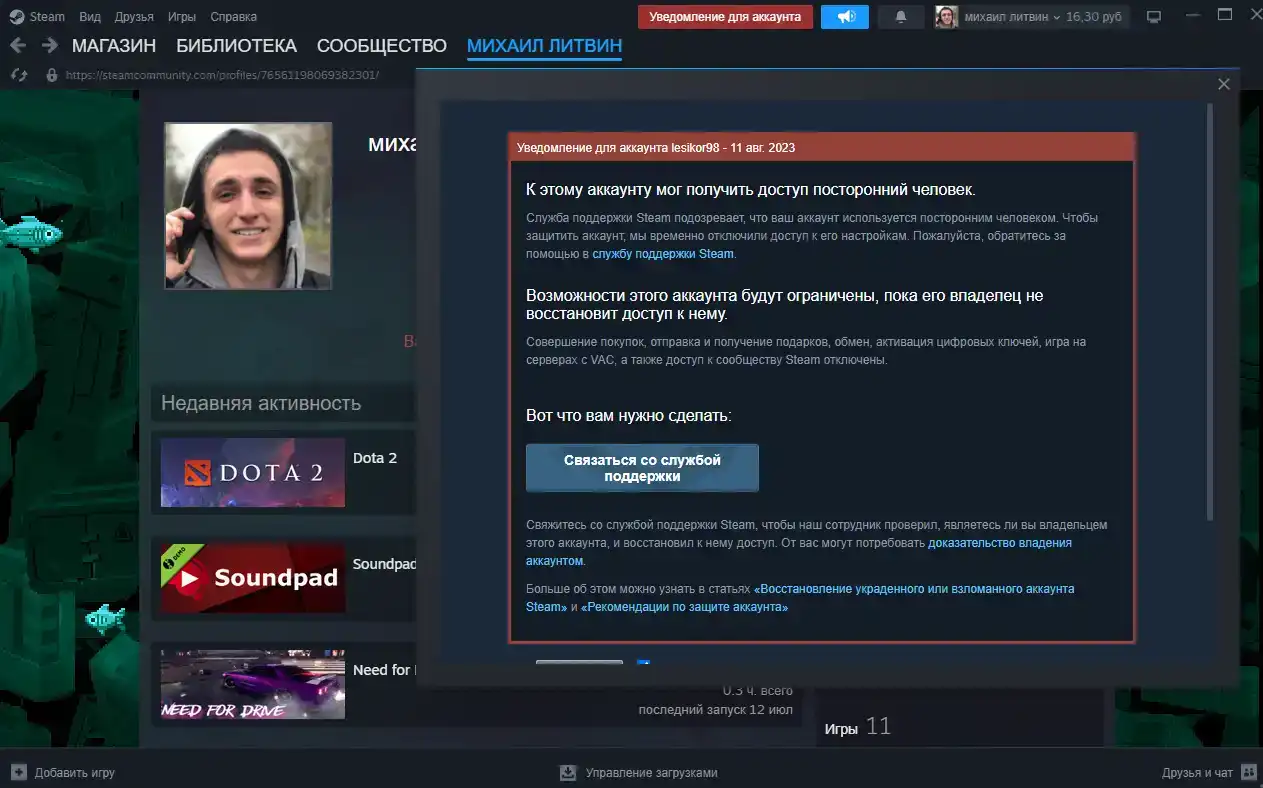Click the padlock icon beside the URL
This screenshot has width=1263, height=788.
click(52, 75)
